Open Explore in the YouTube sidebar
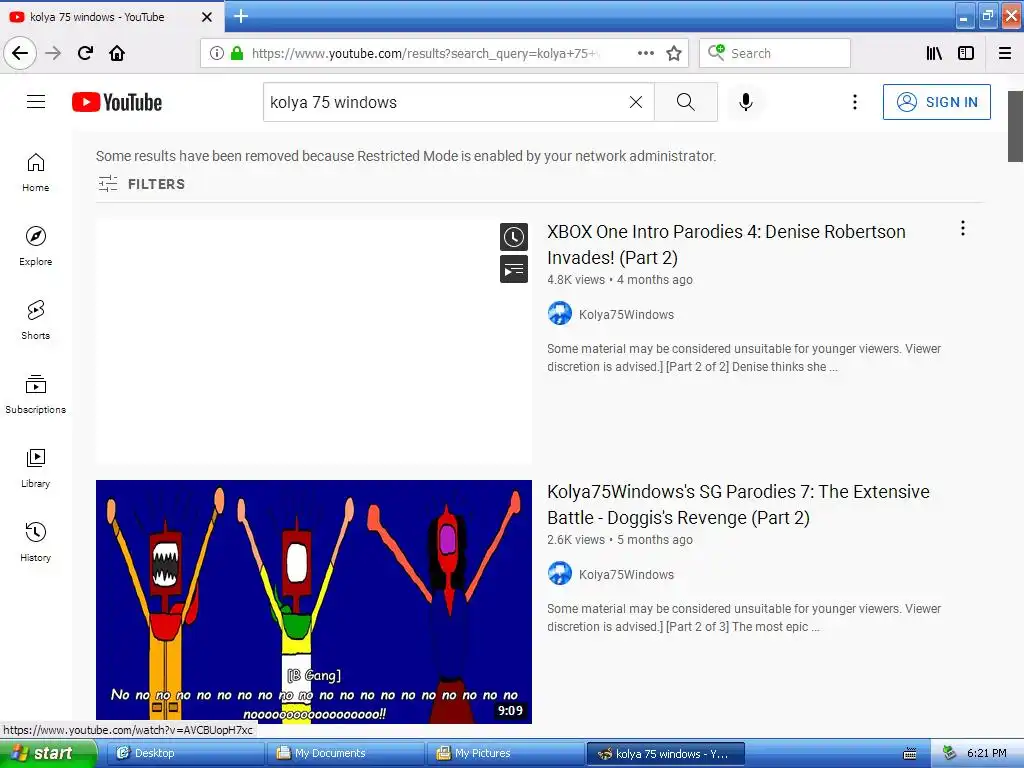This screenshot has width=1024, height=768. tap(35, 246)
